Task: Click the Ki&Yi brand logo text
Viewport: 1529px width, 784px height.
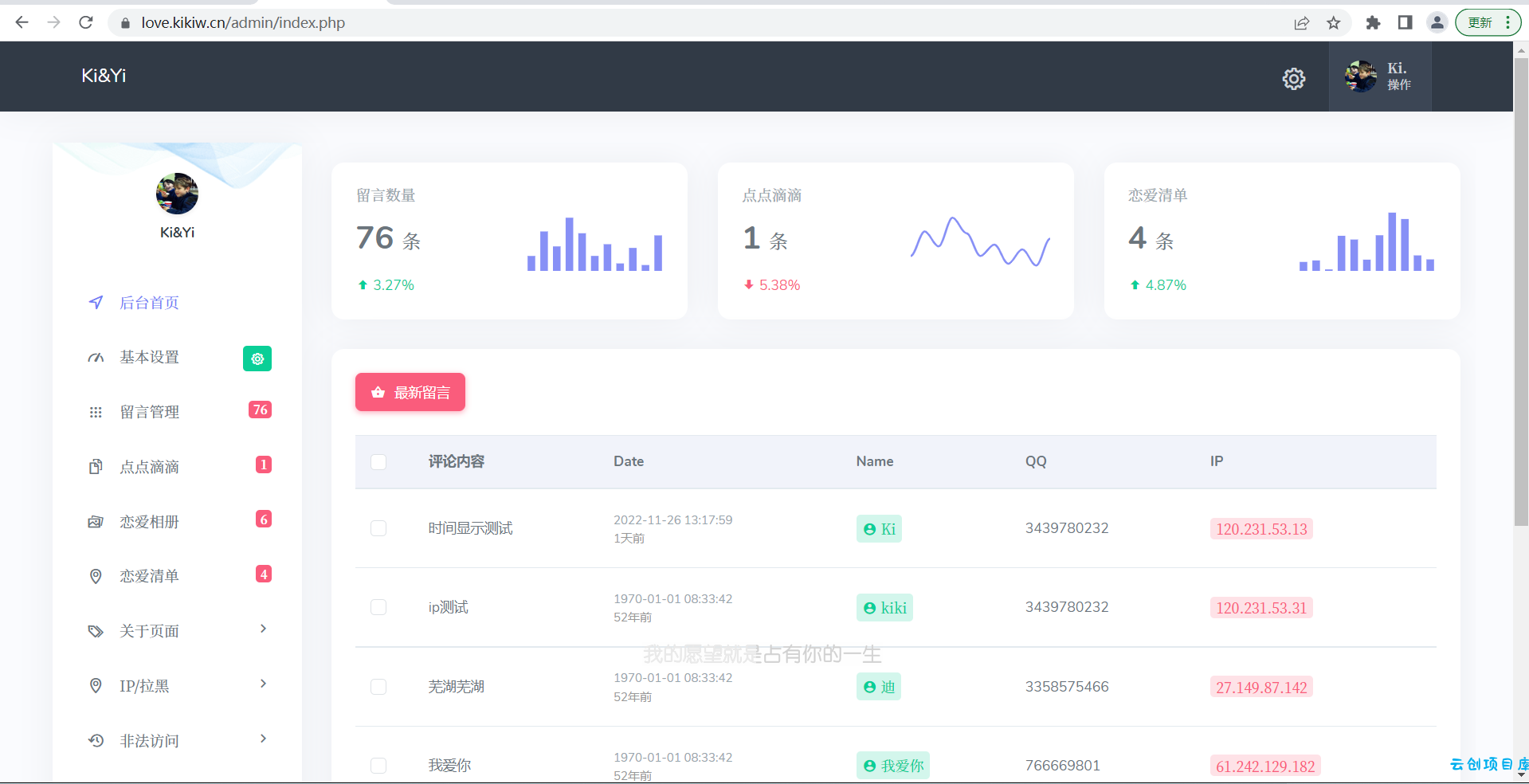Action: [104, 76]
